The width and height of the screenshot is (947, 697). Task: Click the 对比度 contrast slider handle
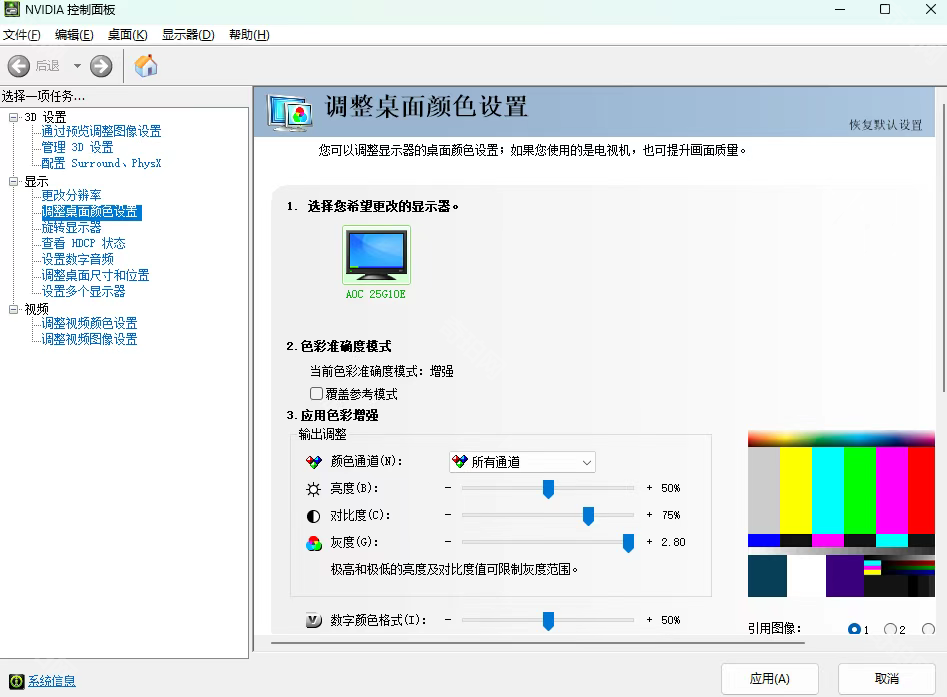[x=588, y=516]
